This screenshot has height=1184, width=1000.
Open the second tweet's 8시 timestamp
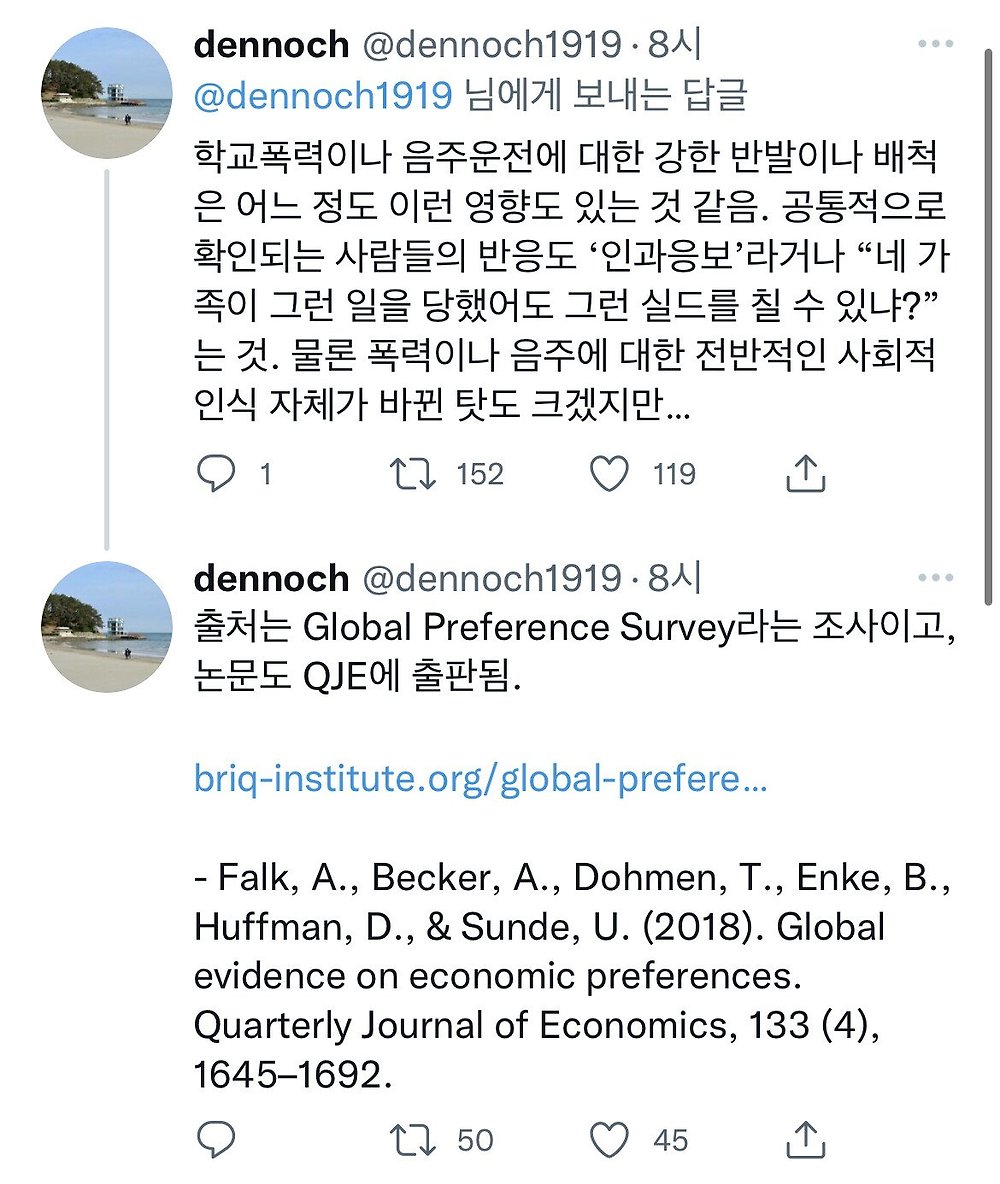pos(674,577)
